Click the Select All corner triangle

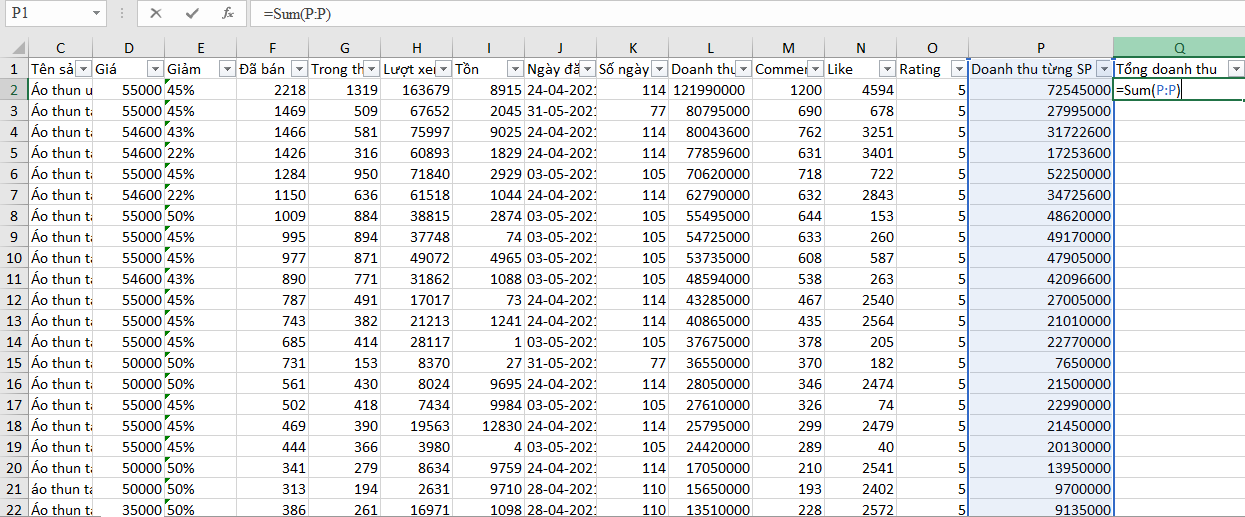(17, 48)
